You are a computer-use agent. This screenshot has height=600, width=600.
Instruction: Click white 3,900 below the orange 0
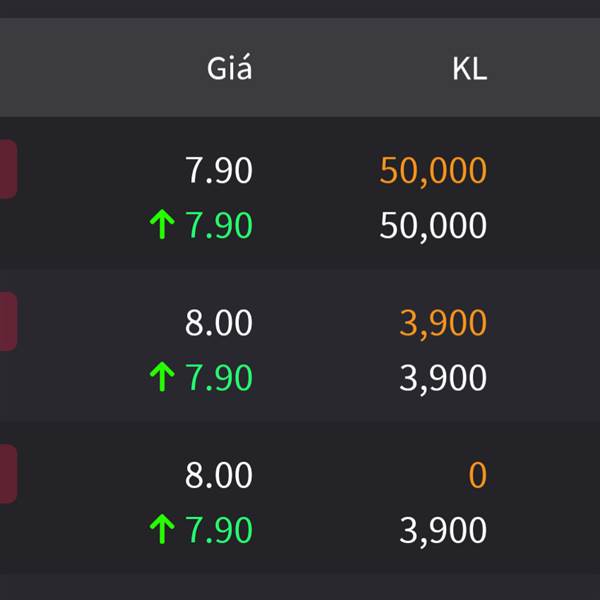pos(443,531)
